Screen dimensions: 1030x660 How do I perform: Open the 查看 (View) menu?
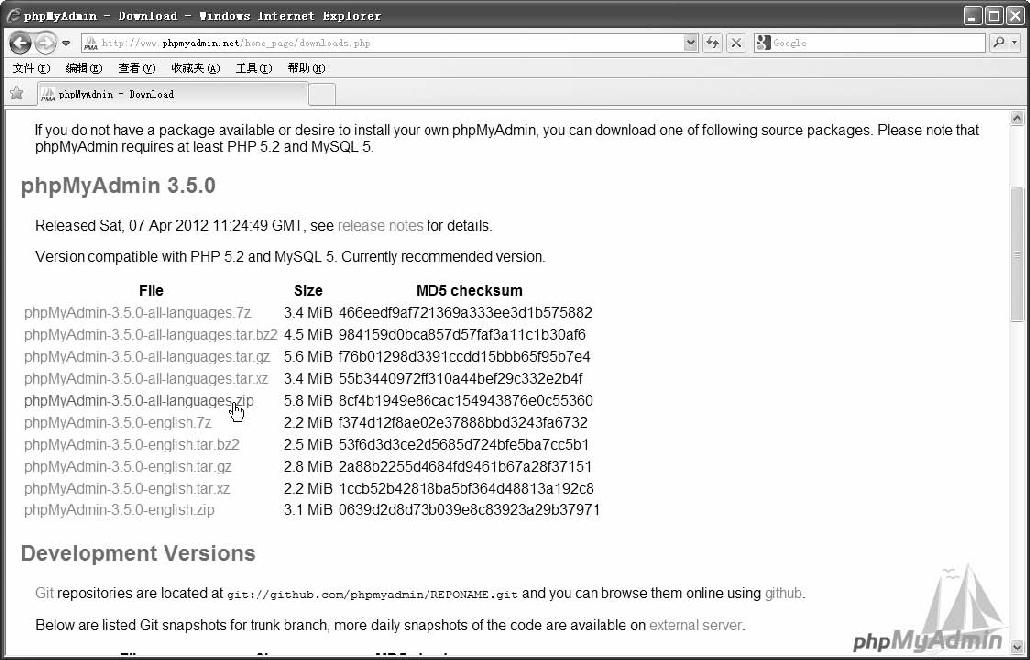137,68
